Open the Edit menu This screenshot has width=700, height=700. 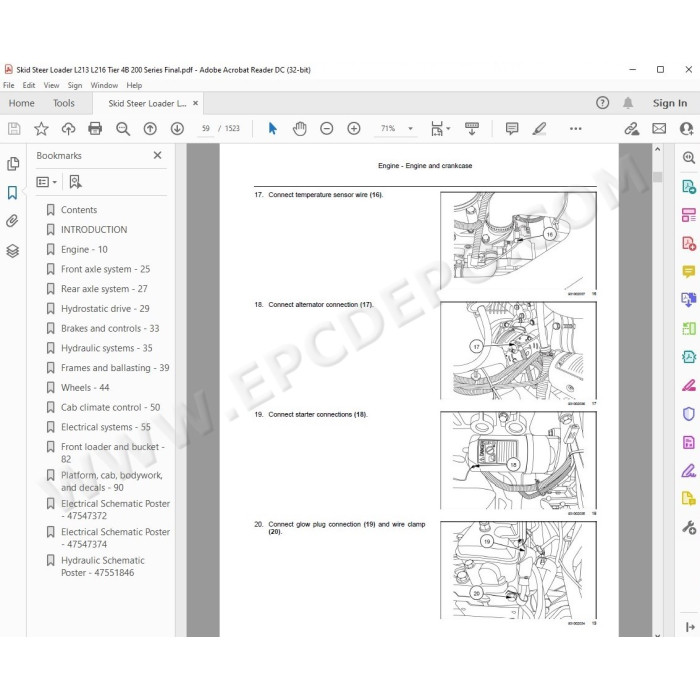[x=29, y=85]
